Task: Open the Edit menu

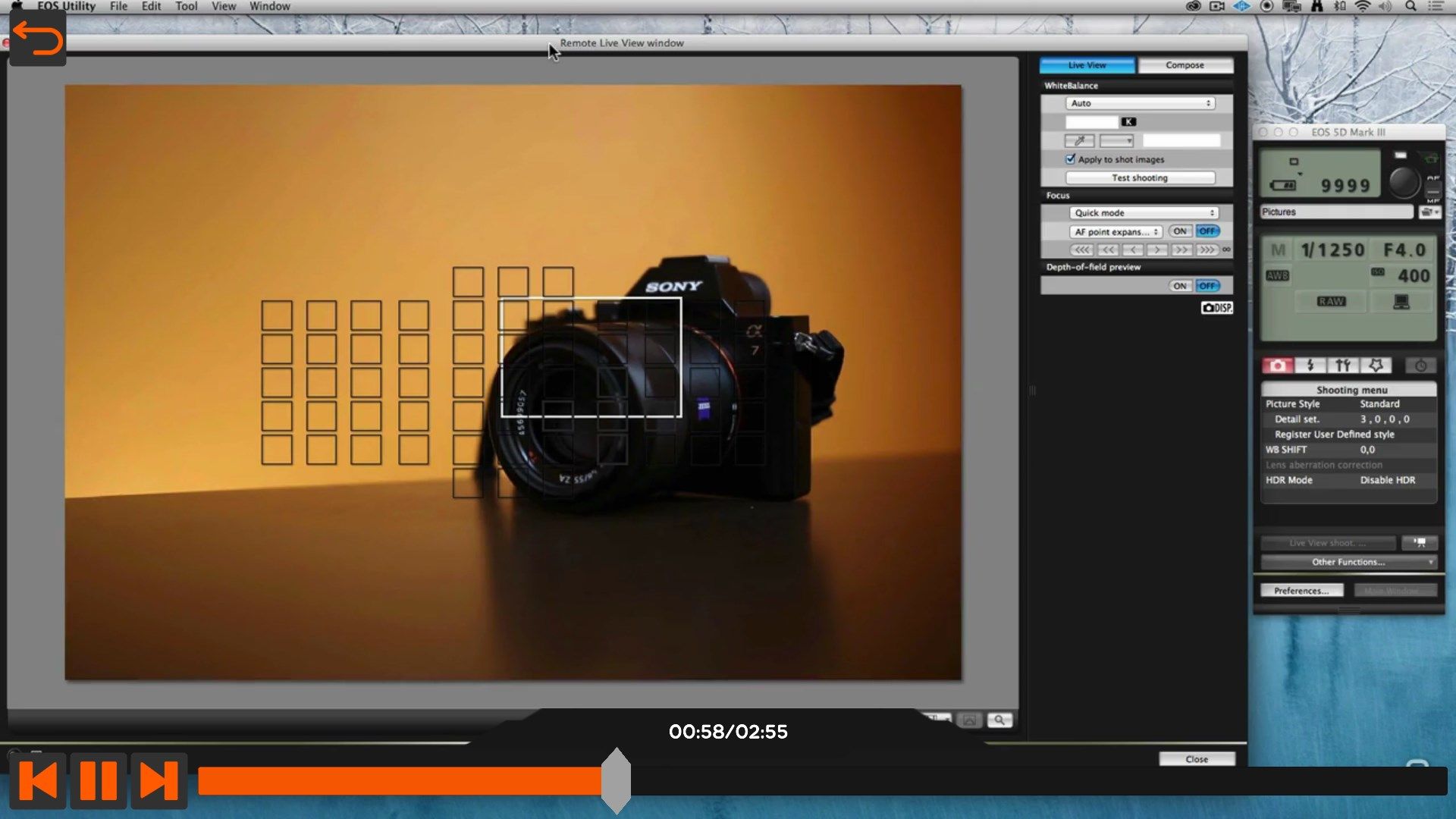Action: [151, 6]
